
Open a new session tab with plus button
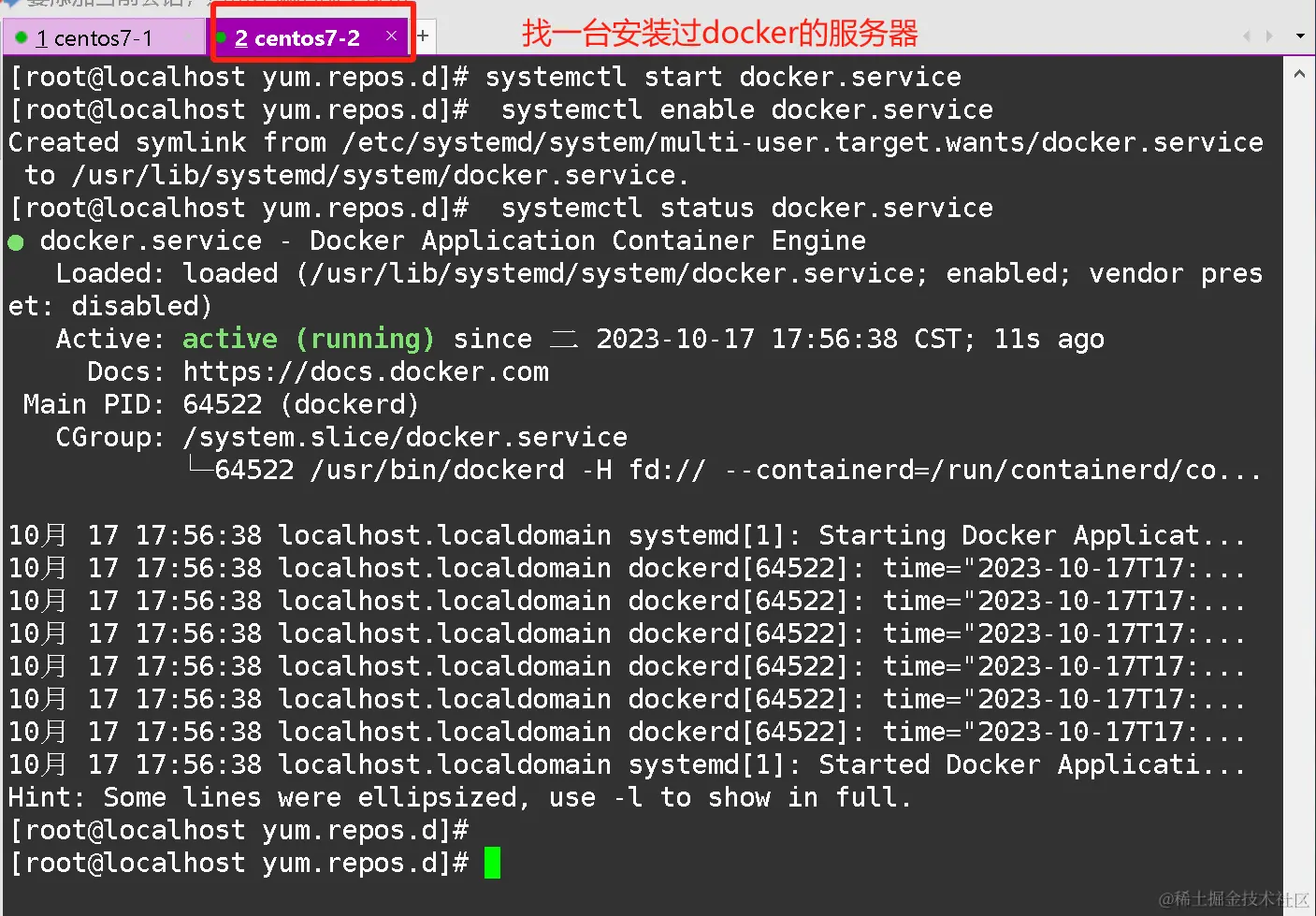tap(423, 36)
